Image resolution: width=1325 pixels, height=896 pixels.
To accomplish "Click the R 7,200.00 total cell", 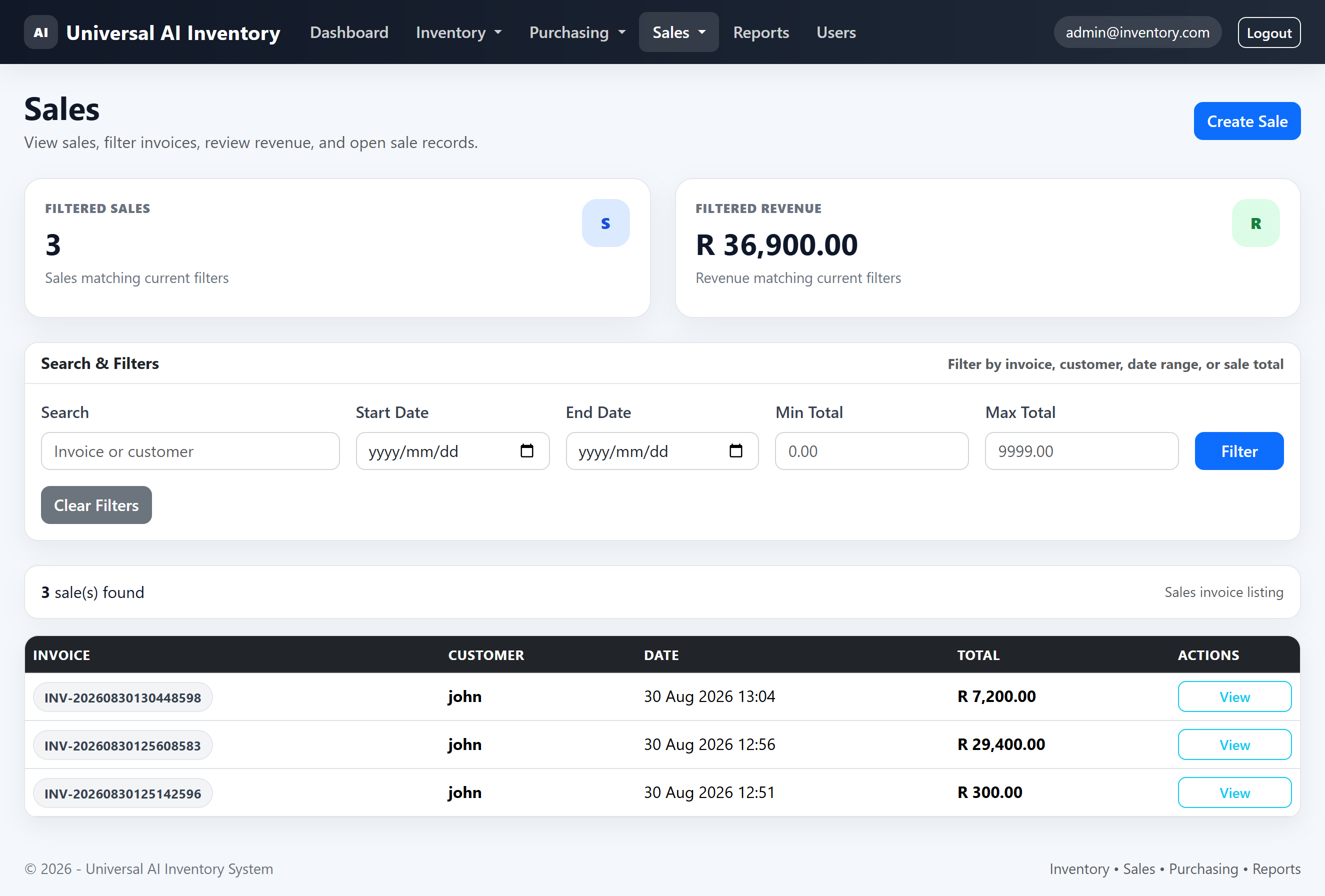I will [996, 696].
